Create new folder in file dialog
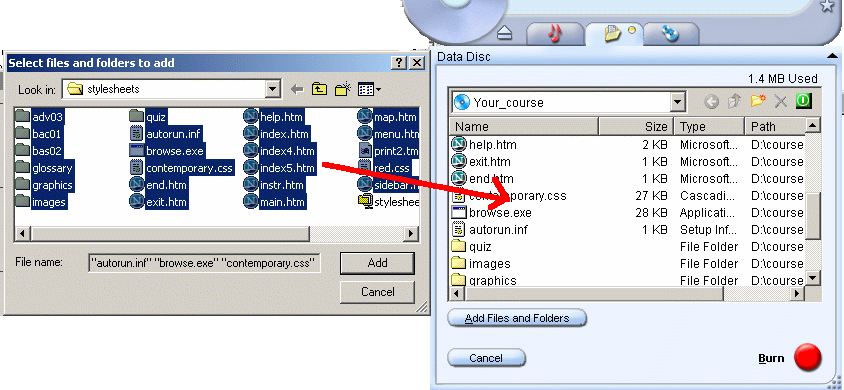 pos(343,89)
